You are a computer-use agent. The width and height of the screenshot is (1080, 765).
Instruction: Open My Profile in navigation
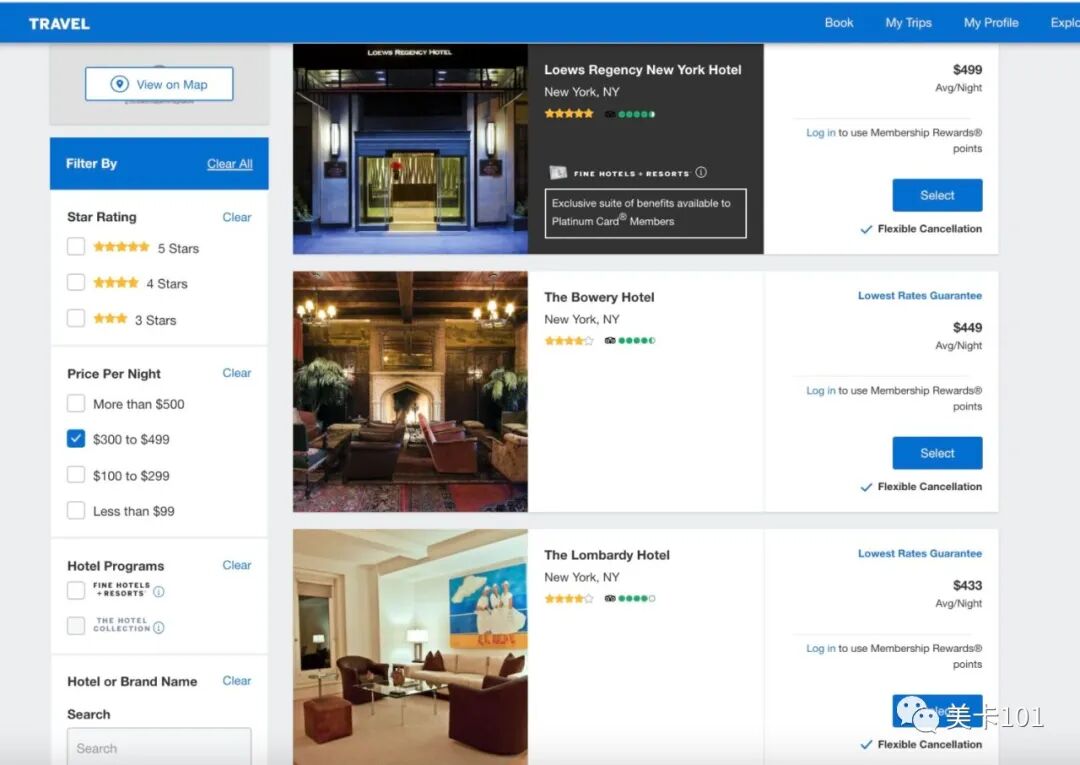991,23
